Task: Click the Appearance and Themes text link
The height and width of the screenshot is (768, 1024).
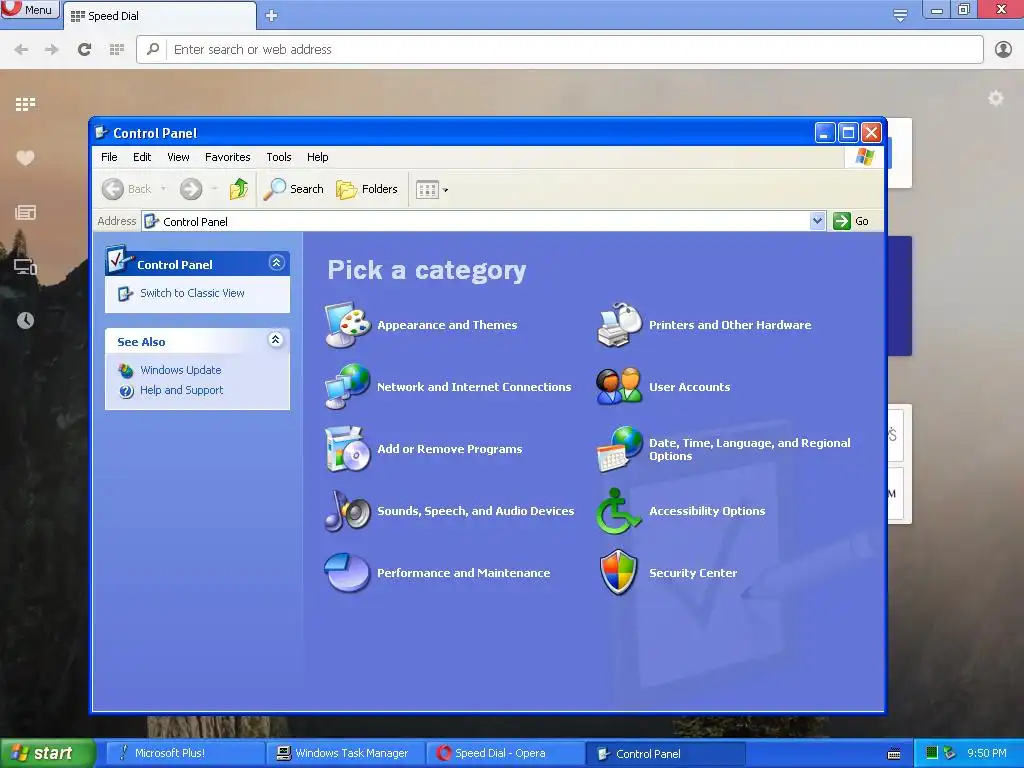Action: click(447, 325)
